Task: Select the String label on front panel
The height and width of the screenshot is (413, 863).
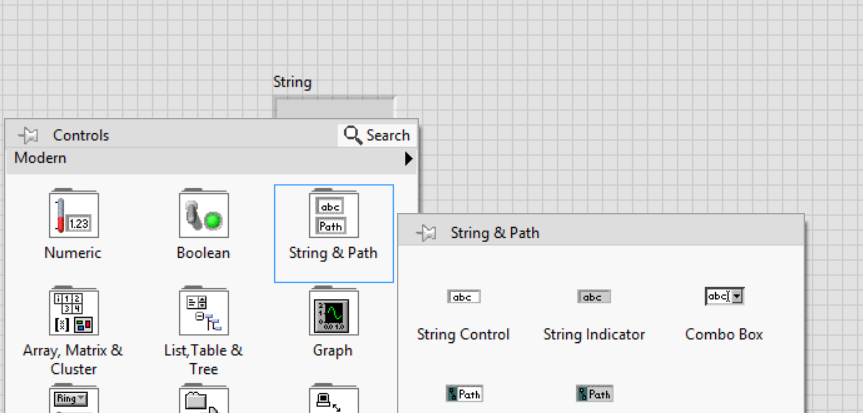Action: coord(292,82)
